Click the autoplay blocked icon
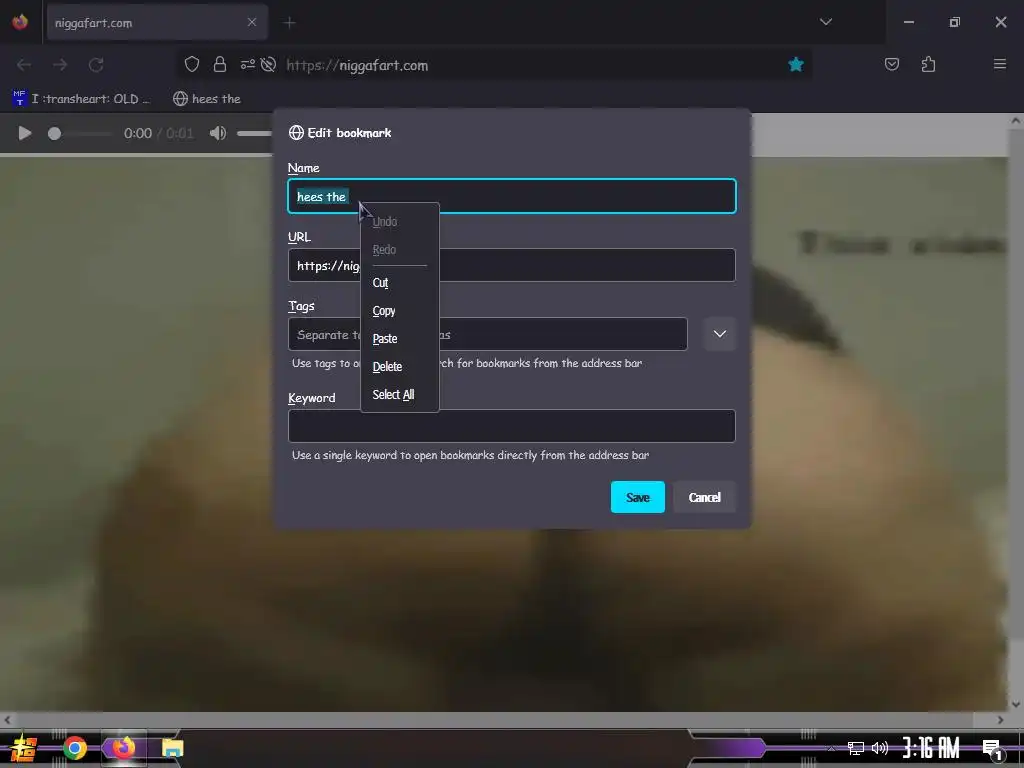Screen dimensions: 1024x768 click(268, 65)
